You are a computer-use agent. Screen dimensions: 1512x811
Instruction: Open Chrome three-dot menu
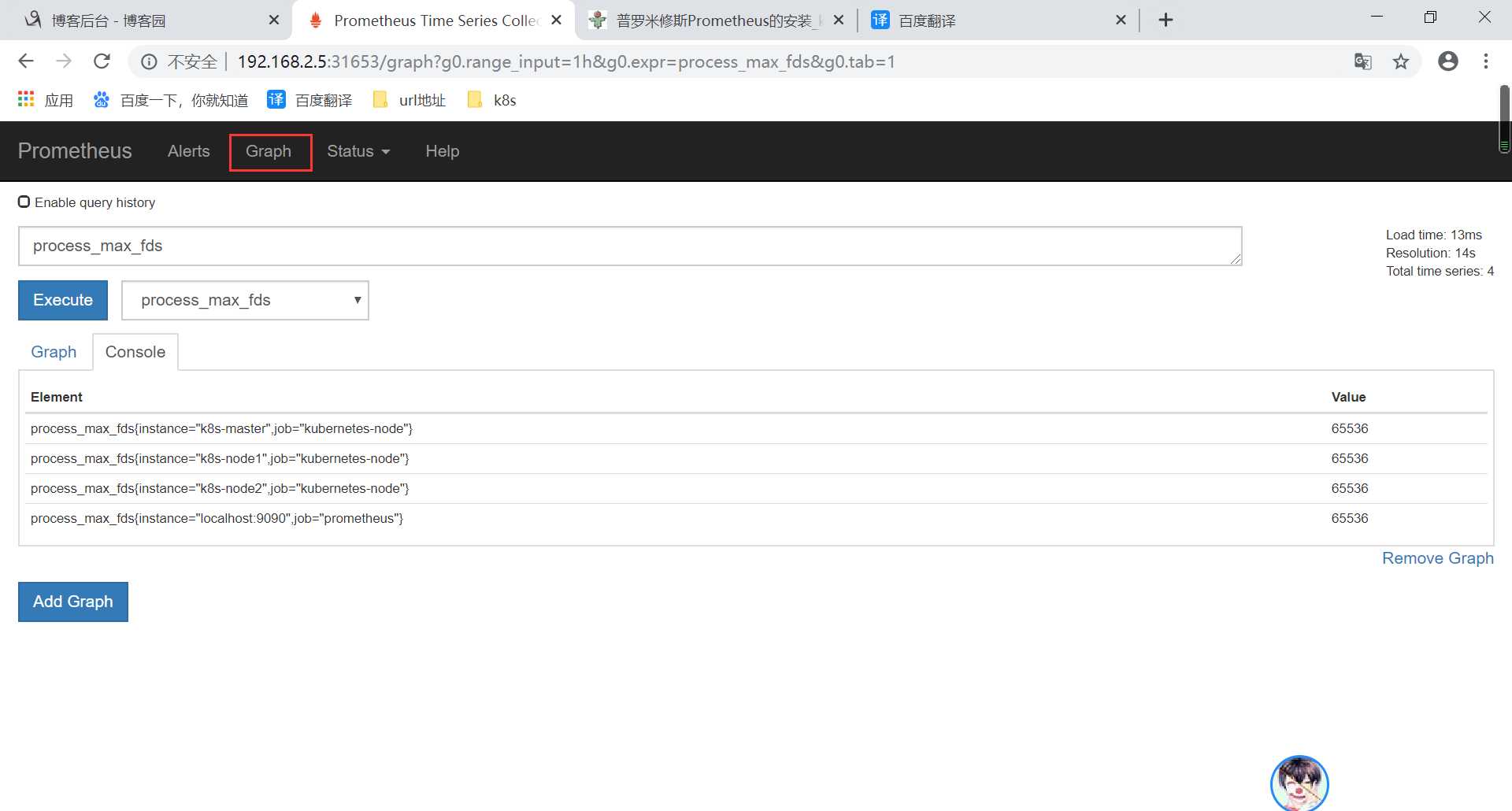tap(1486, 61)
